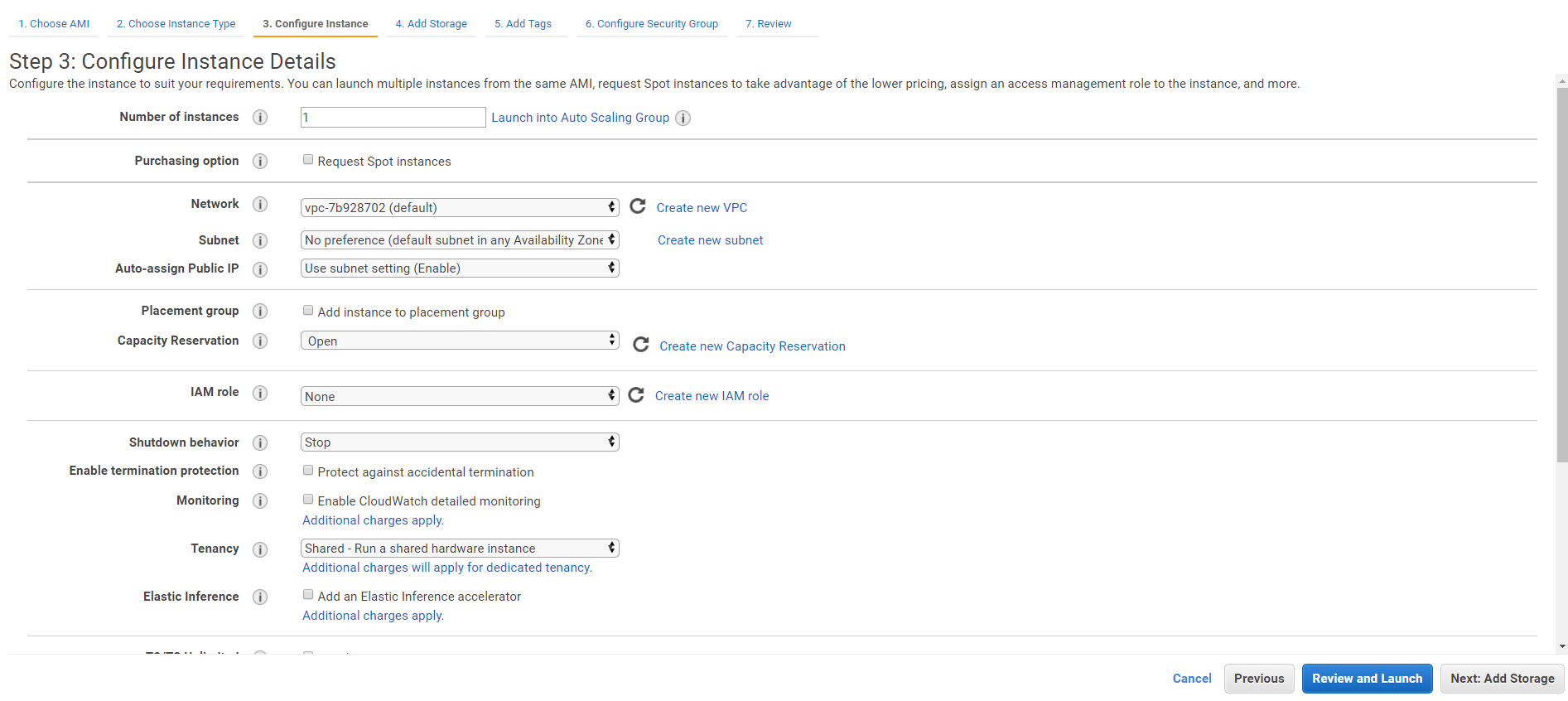Refresh the VPC network list
This screenshot has height=701, width=1568.
[x=638, y=206]
